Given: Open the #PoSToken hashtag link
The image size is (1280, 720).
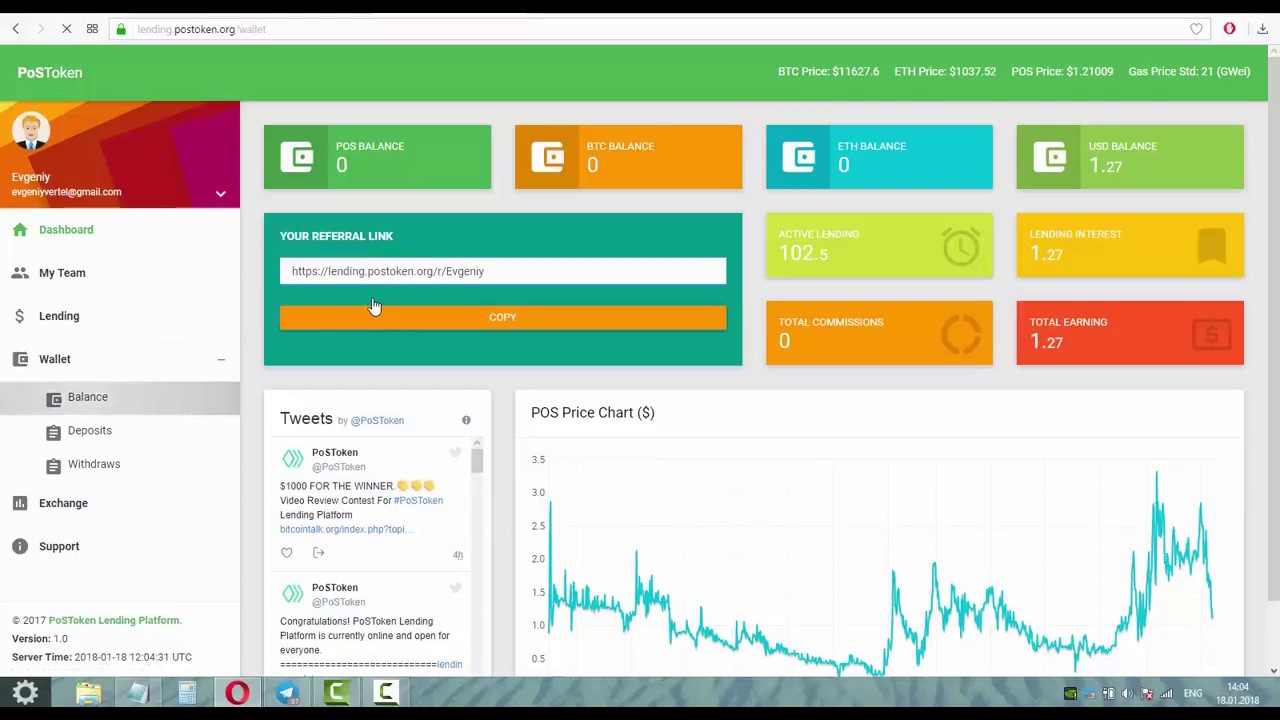Looking at the screenshot, I should click(418, 500).
